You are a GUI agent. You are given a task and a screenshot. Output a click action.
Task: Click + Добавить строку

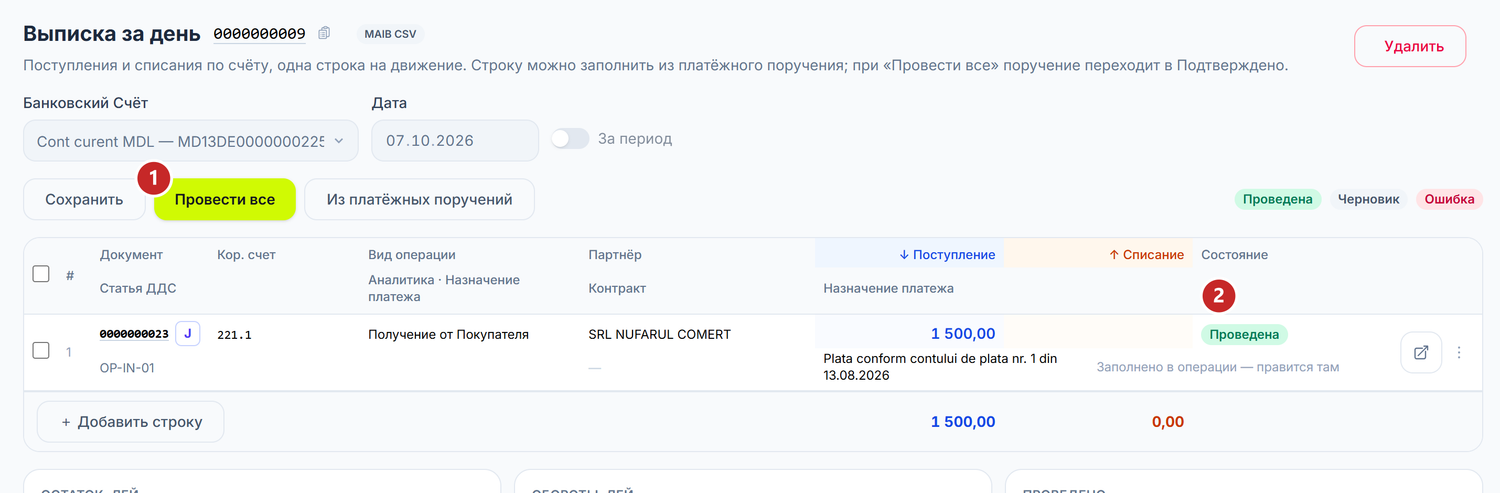click(x=131, y=422)
